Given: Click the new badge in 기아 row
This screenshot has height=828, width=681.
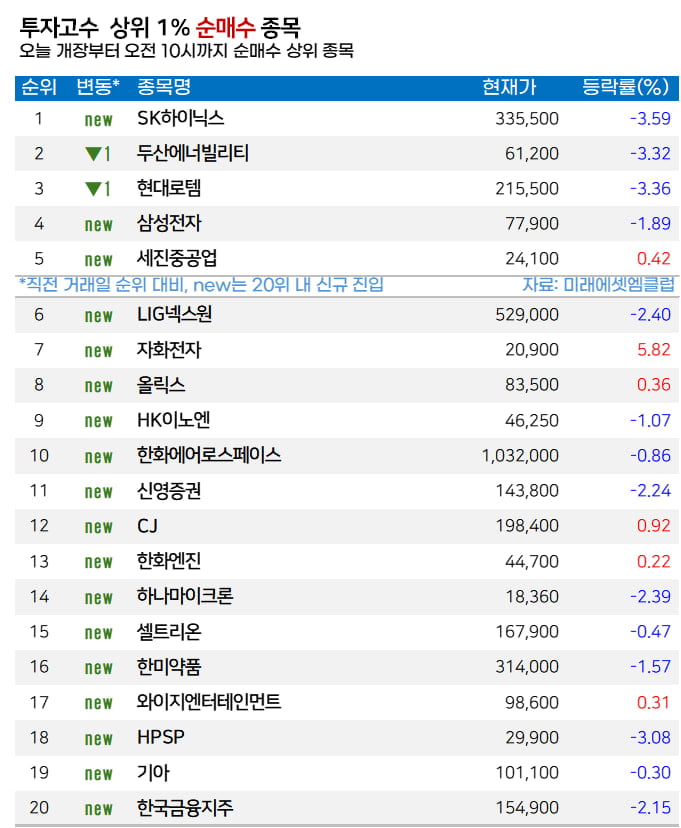Looking at the screenshot, I should click(x=98, y=774).
